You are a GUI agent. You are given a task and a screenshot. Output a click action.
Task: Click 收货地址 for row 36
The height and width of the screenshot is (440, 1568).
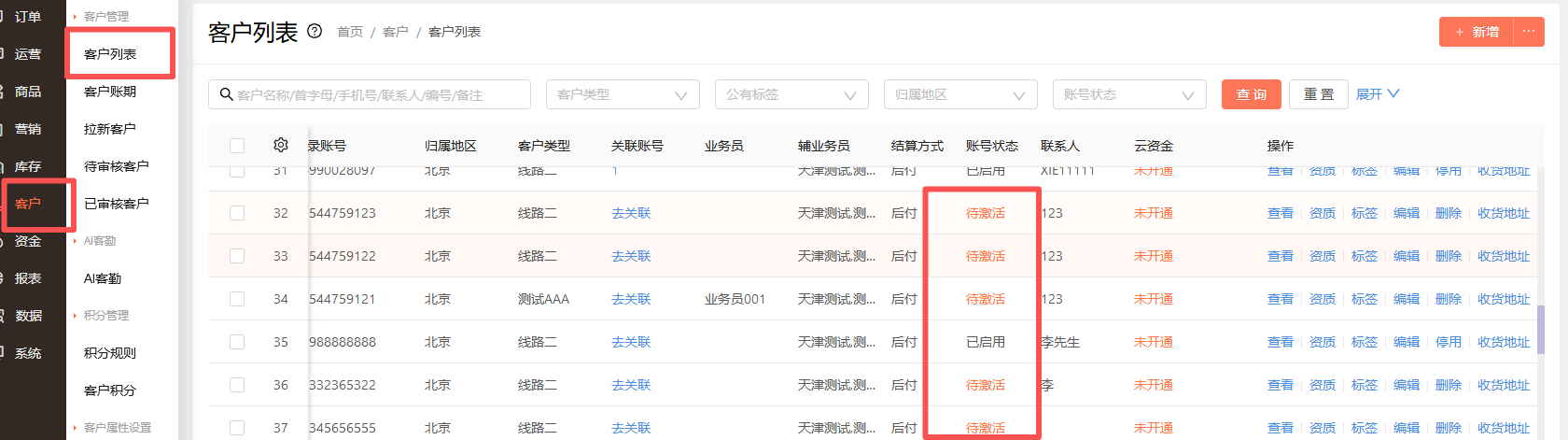[1504, 385]
